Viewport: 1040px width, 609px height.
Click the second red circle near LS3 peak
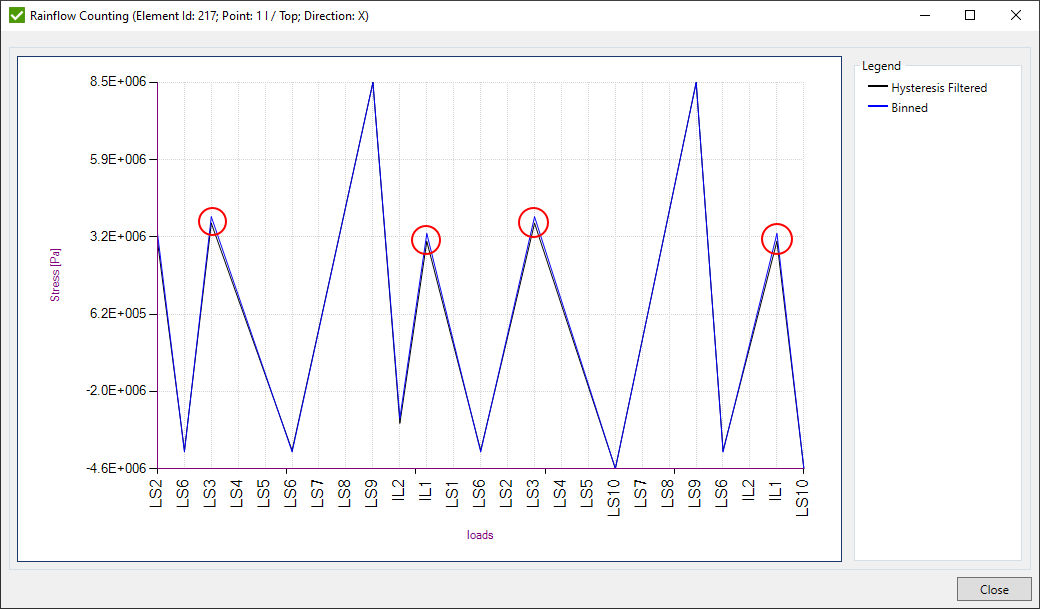pyautogui.click(x=533, y=221)
